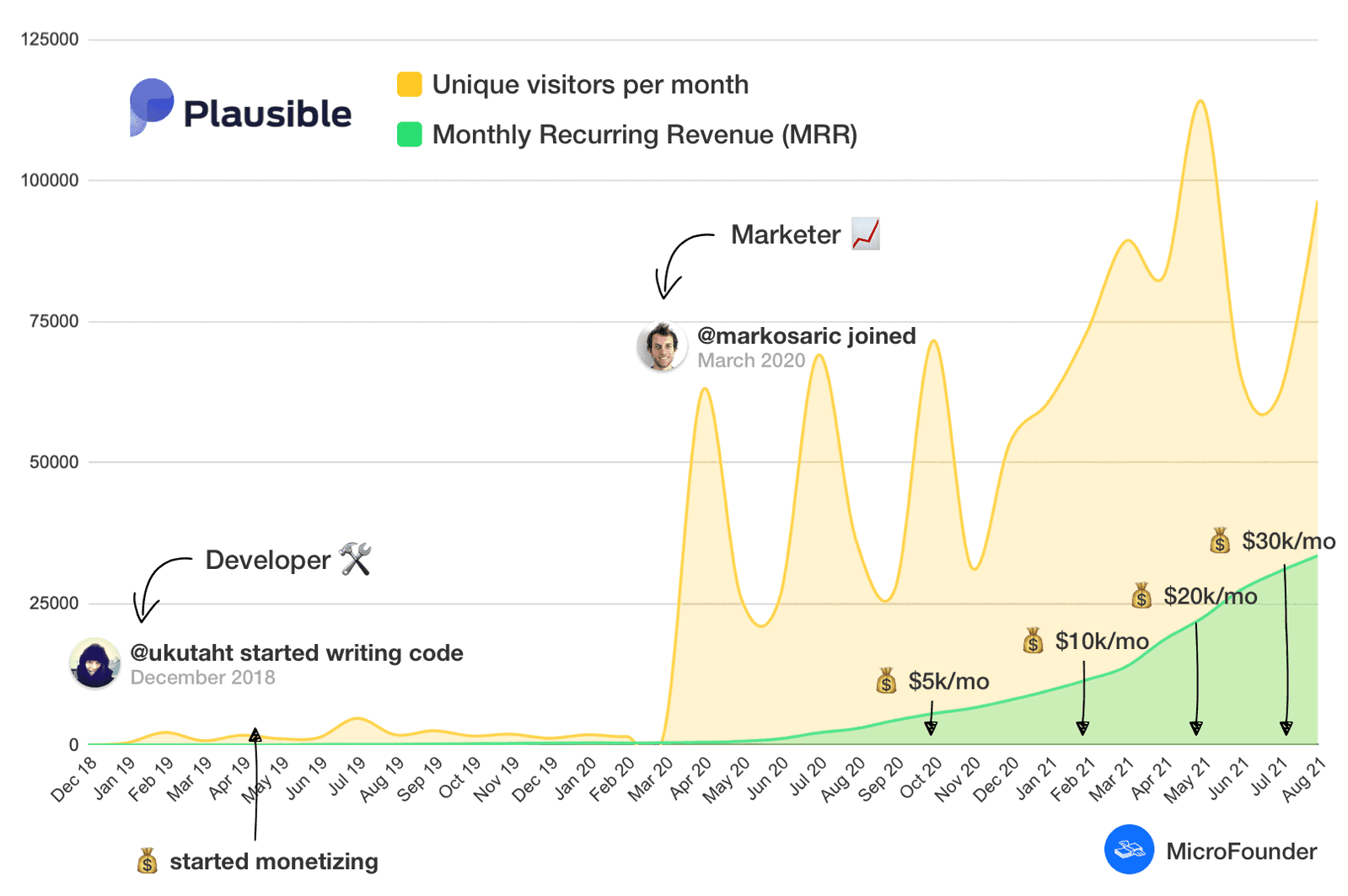The width and height of the screenshot is (1348, 896).
Task: Click the 0 y-axis value
Action: pyautogui.click(x=73, y=744)
